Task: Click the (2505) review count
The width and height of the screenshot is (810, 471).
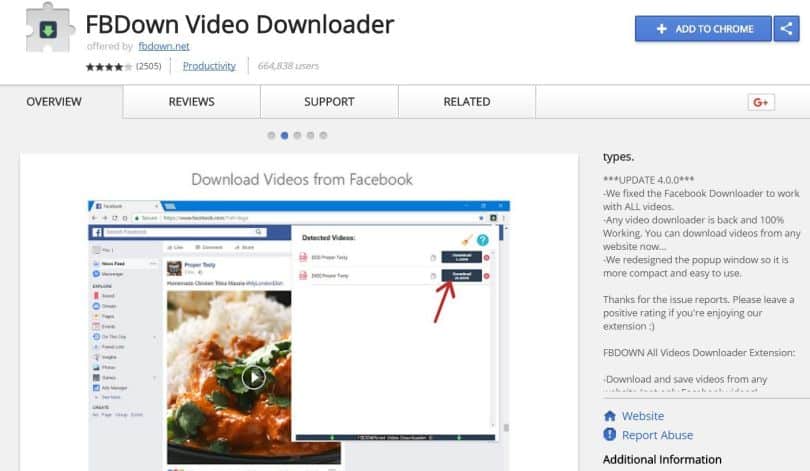Action: tap(148, 66)
